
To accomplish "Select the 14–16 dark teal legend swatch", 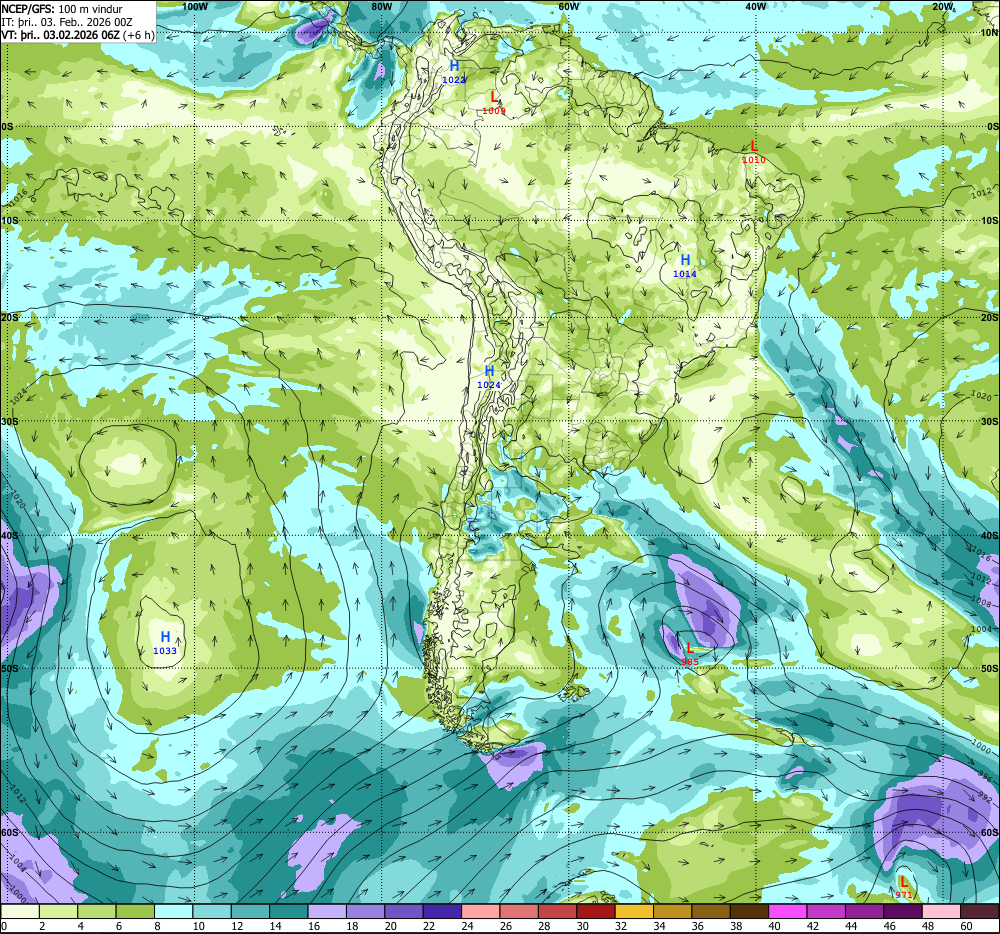I will [289, 911].
